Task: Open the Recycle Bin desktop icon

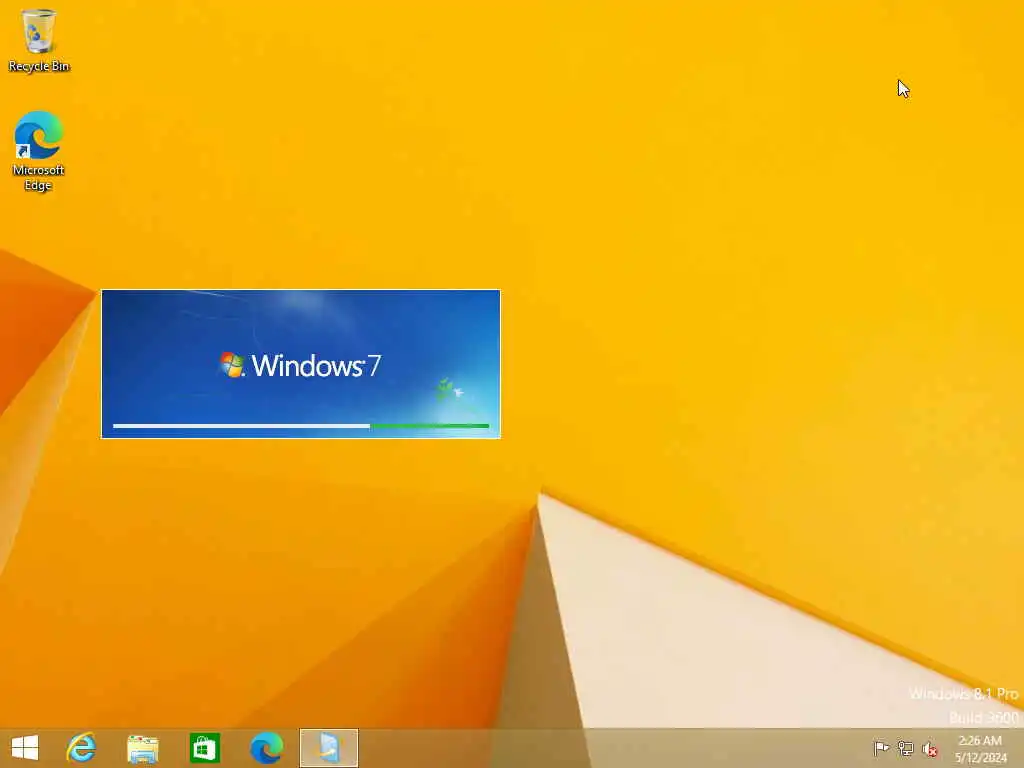Action: click(39, 40)
